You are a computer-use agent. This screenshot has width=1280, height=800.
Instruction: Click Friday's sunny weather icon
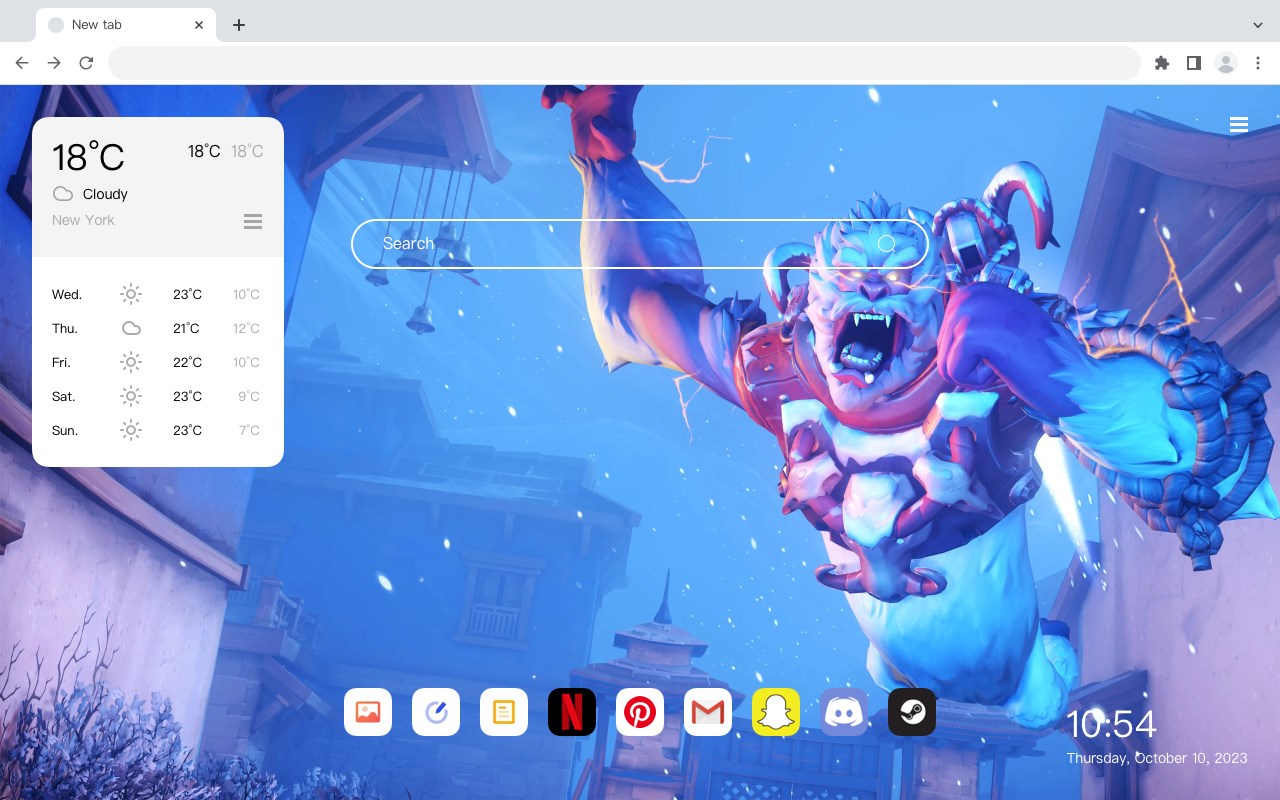point(131,362)
